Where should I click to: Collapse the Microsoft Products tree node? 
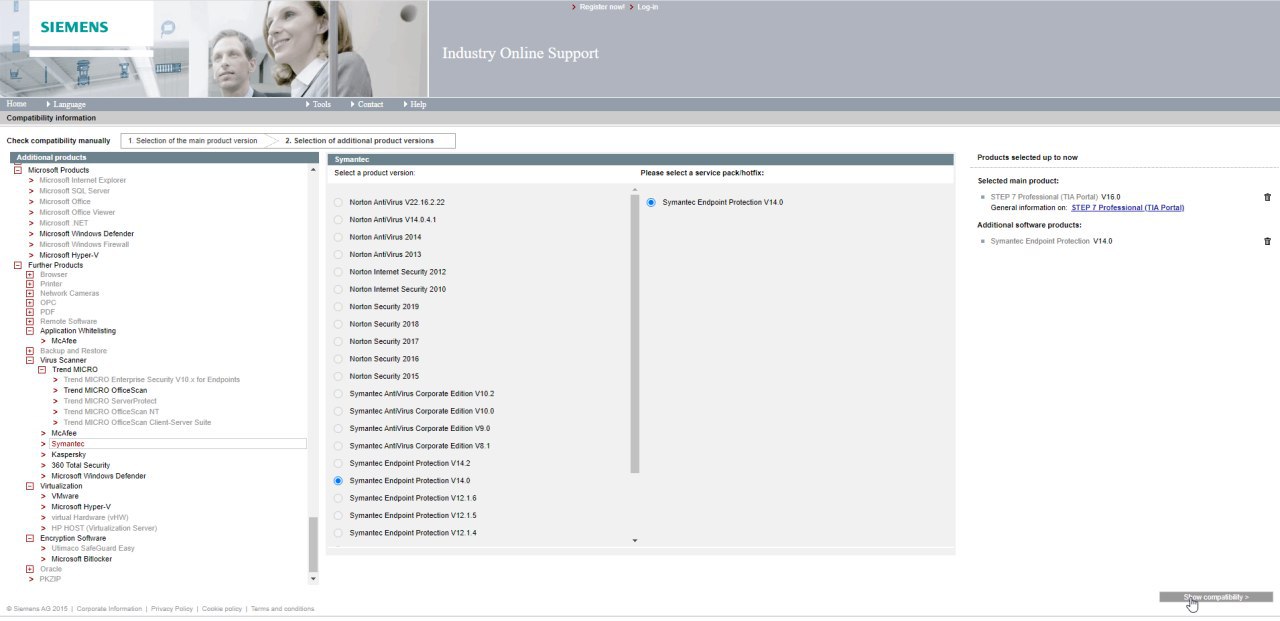coord(17,170)
